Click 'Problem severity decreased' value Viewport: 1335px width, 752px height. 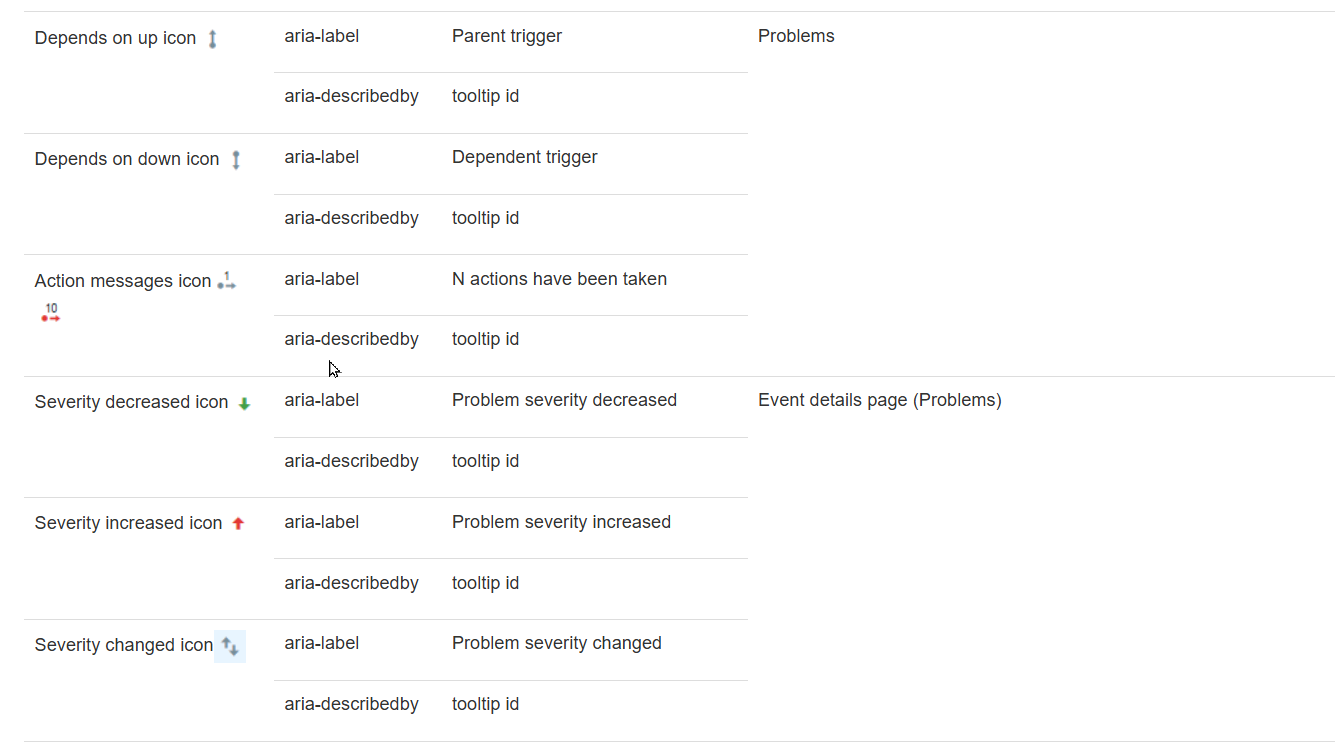(x=564, y=400)
